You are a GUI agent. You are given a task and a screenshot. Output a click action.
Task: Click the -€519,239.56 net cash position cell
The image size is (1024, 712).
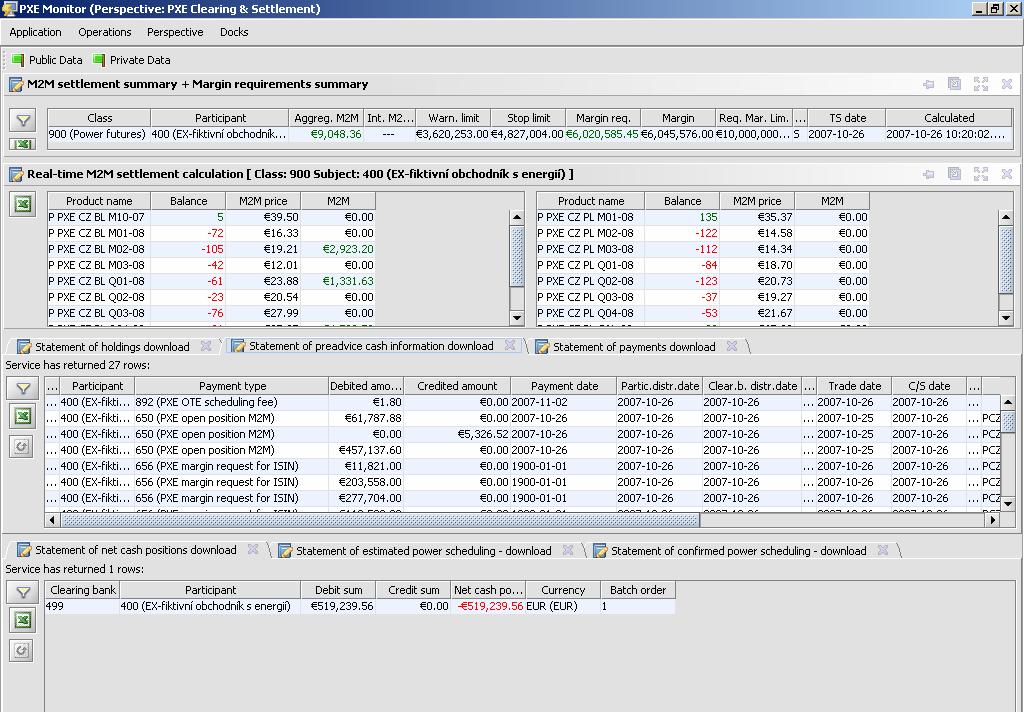pos(488,606)
